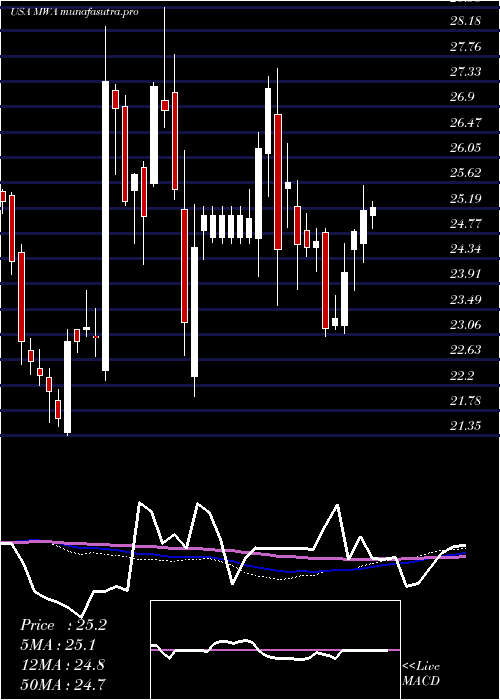Click the 12MA : 24.8 readout

62,665
